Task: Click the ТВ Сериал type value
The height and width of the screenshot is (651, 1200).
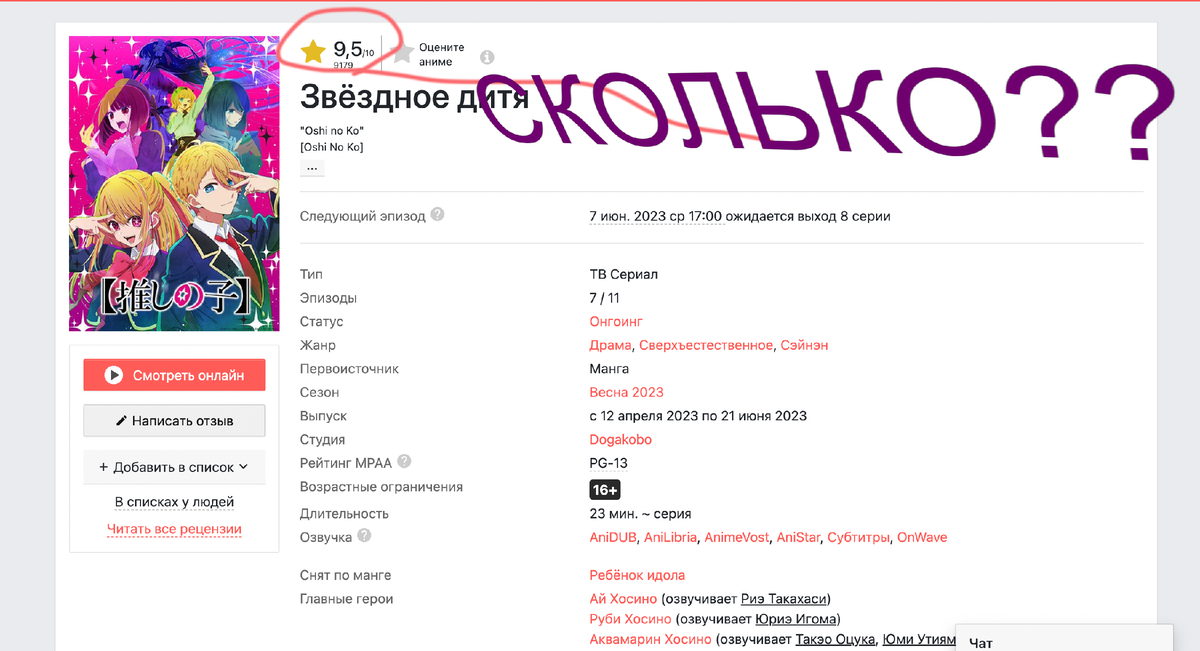Action: [624, 274]
